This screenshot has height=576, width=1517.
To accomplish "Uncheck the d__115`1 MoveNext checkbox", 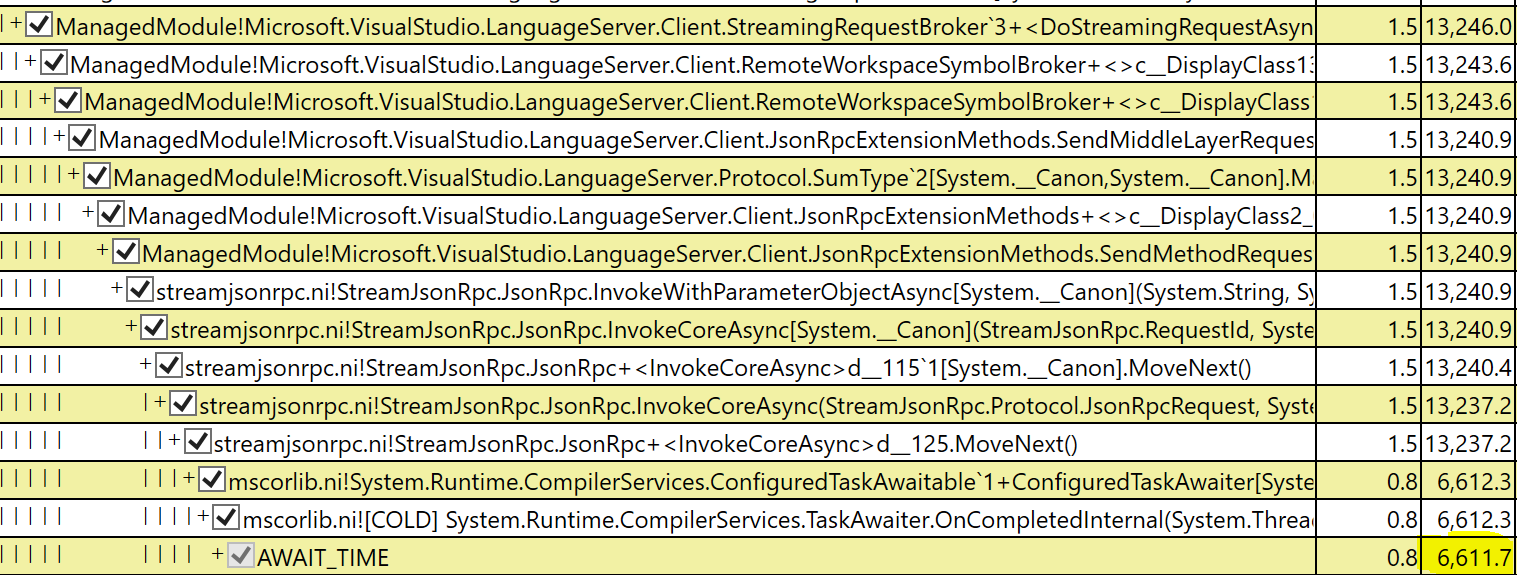I will (169, 367).
